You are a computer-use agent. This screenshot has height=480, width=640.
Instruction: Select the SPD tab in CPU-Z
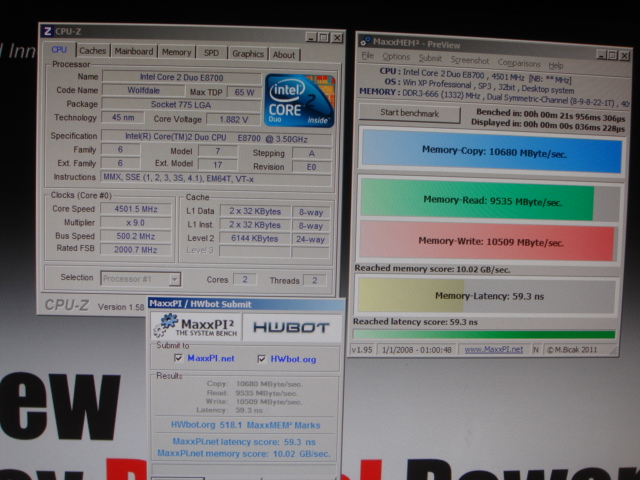click(x=211, y=53)
